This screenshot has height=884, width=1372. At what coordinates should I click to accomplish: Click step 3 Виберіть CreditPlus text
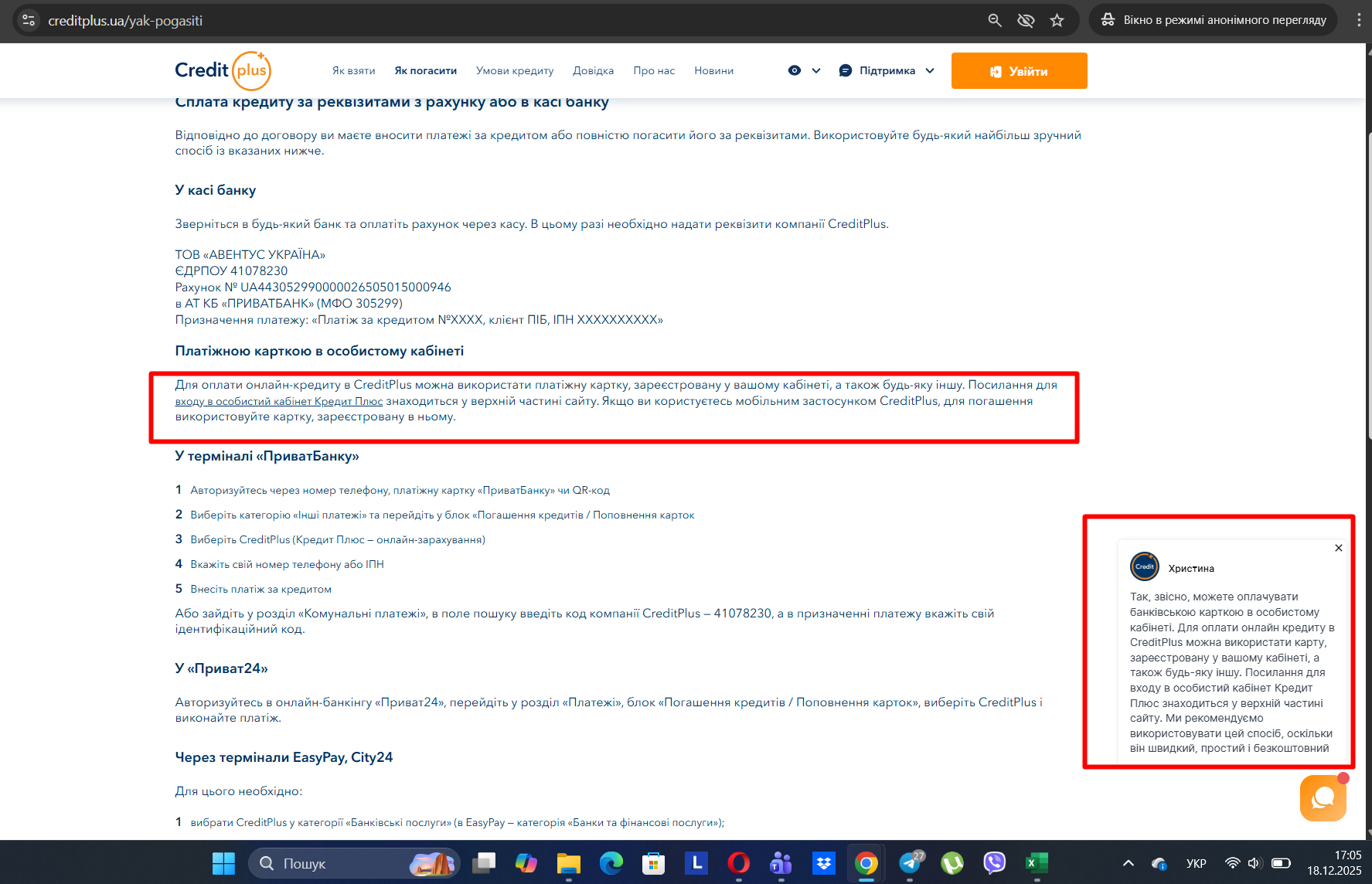tap(338, 539)
